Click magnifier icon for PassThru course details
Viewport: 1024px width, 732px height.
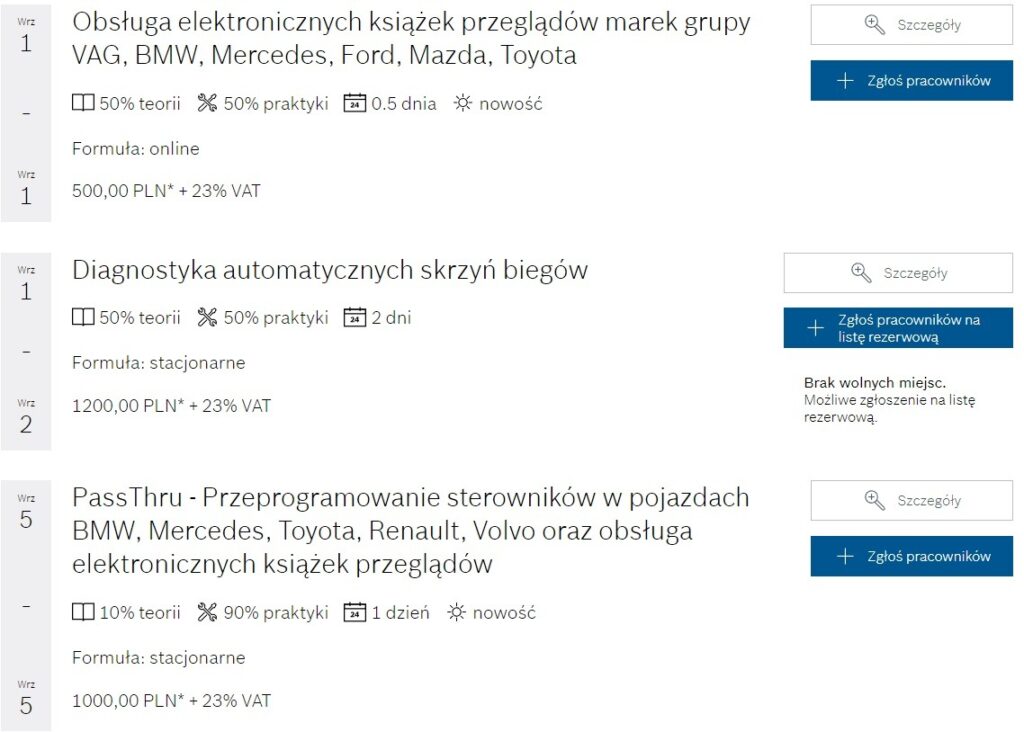(x=875, y=500)
